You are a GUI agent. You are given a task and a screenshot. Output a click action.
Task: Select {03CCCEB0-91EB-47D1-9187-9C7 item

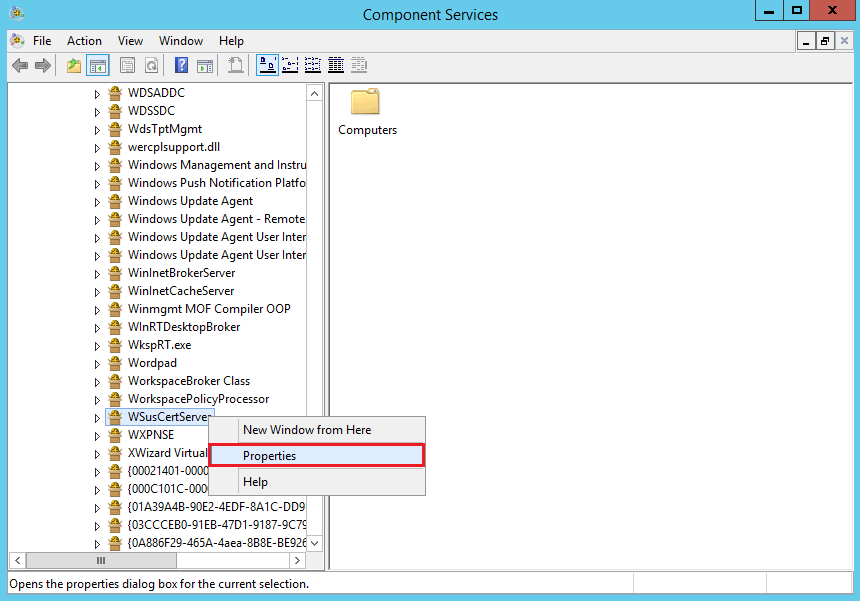tap(217, 525)
